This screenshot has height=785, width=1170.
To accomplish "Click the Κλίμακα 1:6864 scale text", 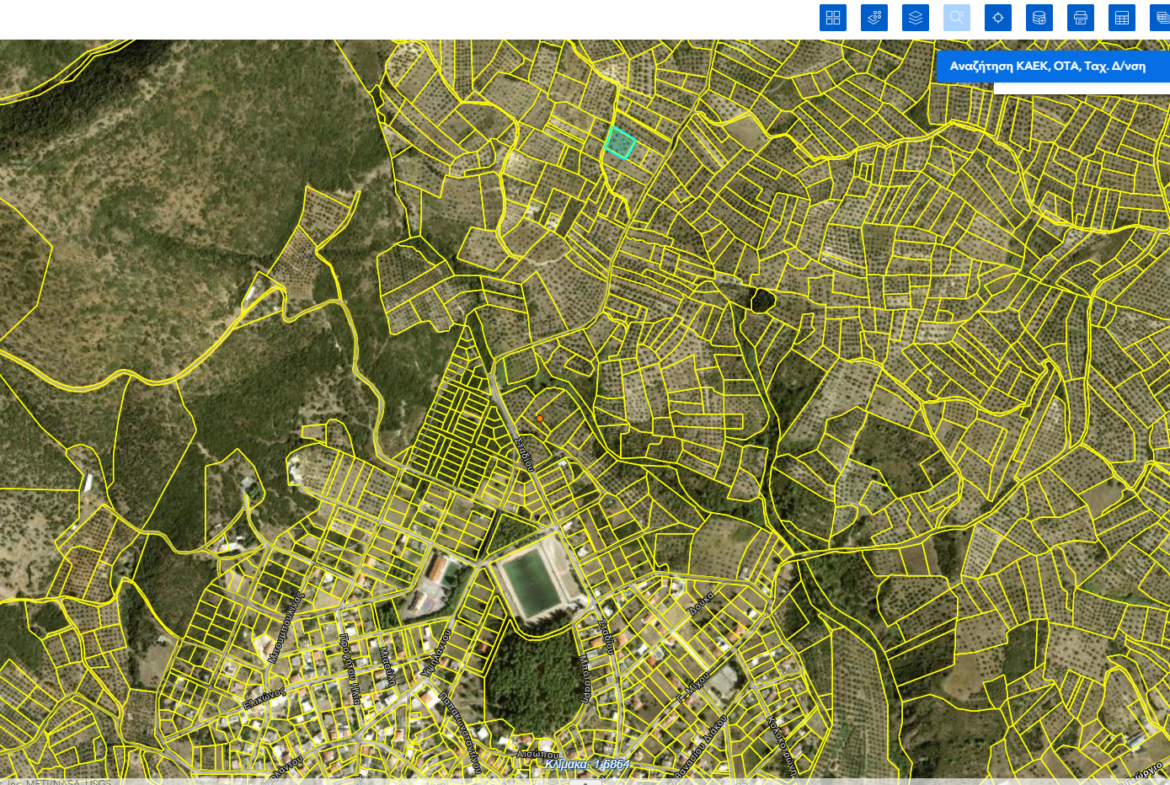I will coord(587,764).
